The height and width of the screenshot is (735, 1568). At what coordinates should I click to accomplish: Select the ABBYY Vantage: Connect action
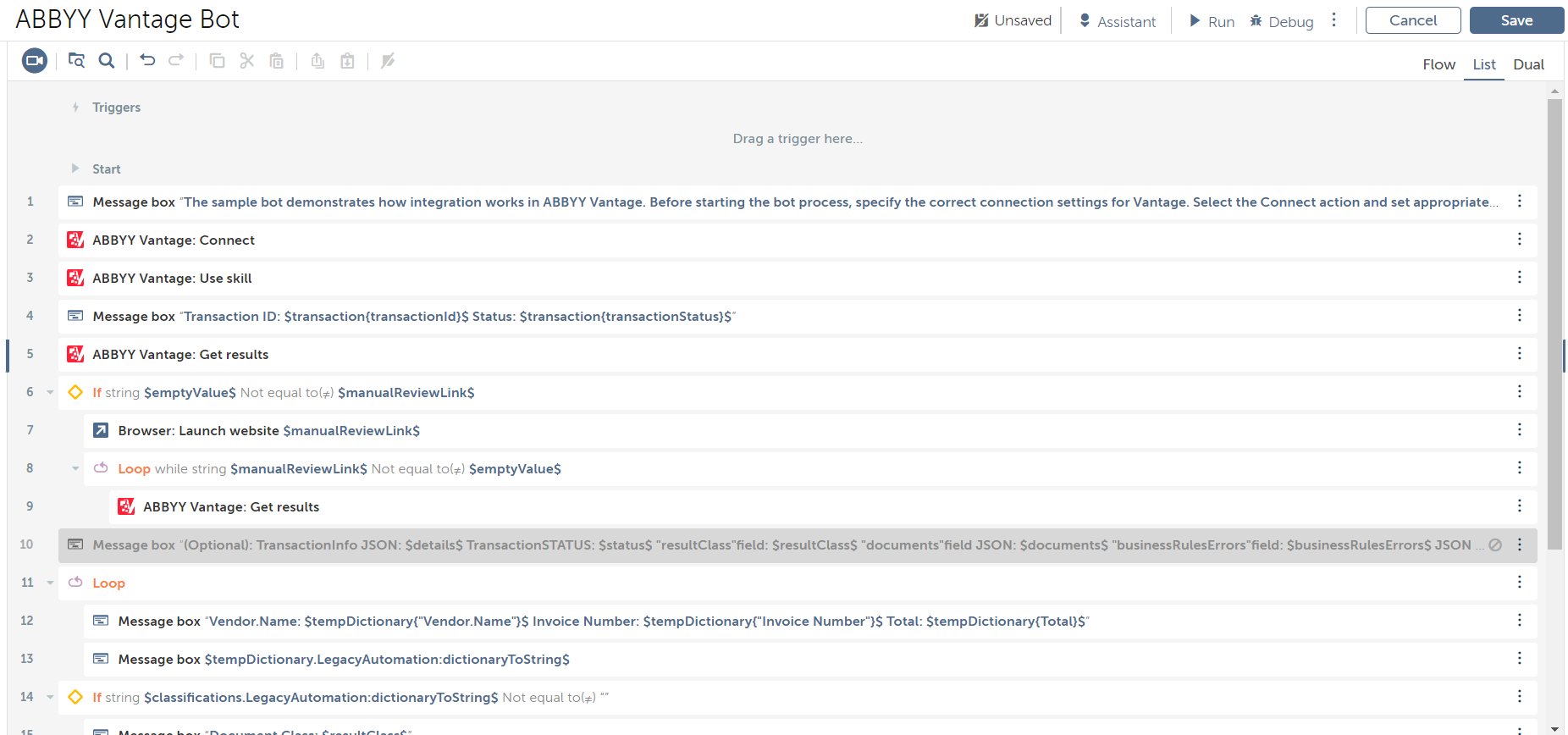pos(798,240)
